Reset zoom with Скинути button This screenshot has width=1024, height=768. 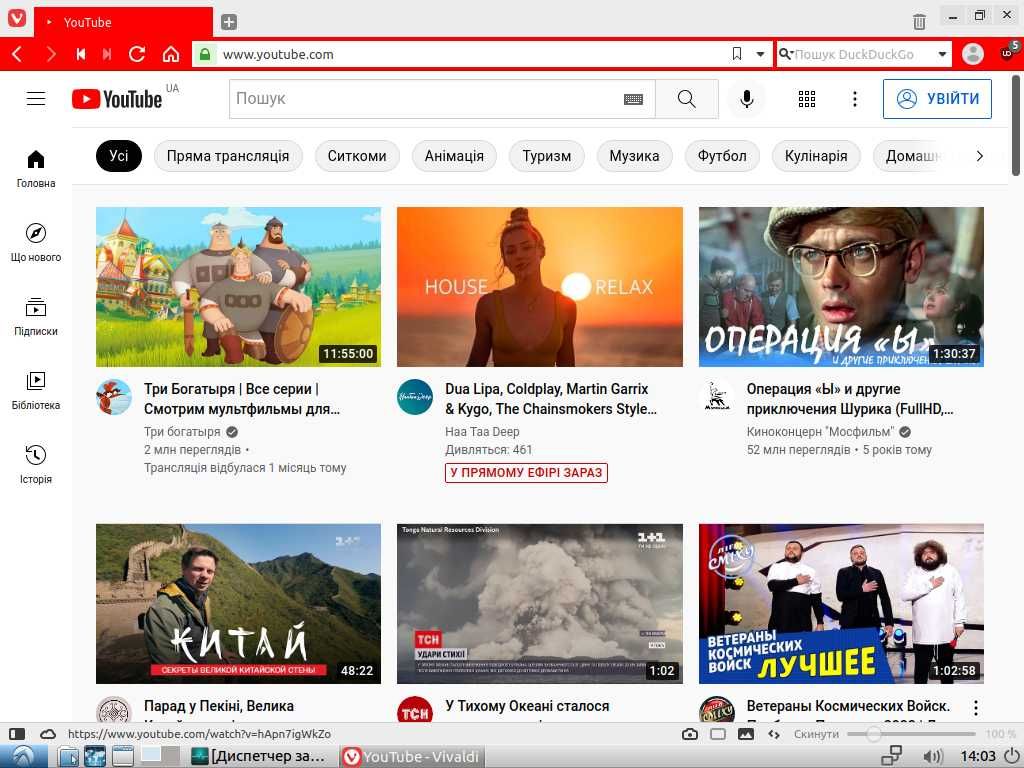tap(816, 734)
